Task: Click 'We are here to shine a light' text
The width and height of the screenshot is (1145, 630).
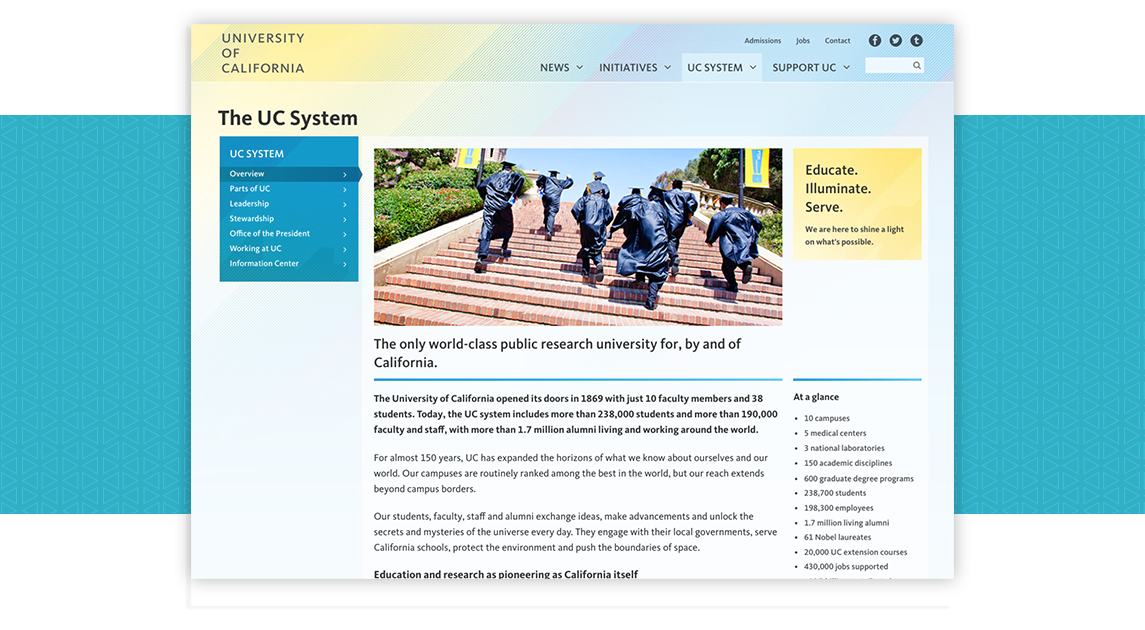Action: 854,235
